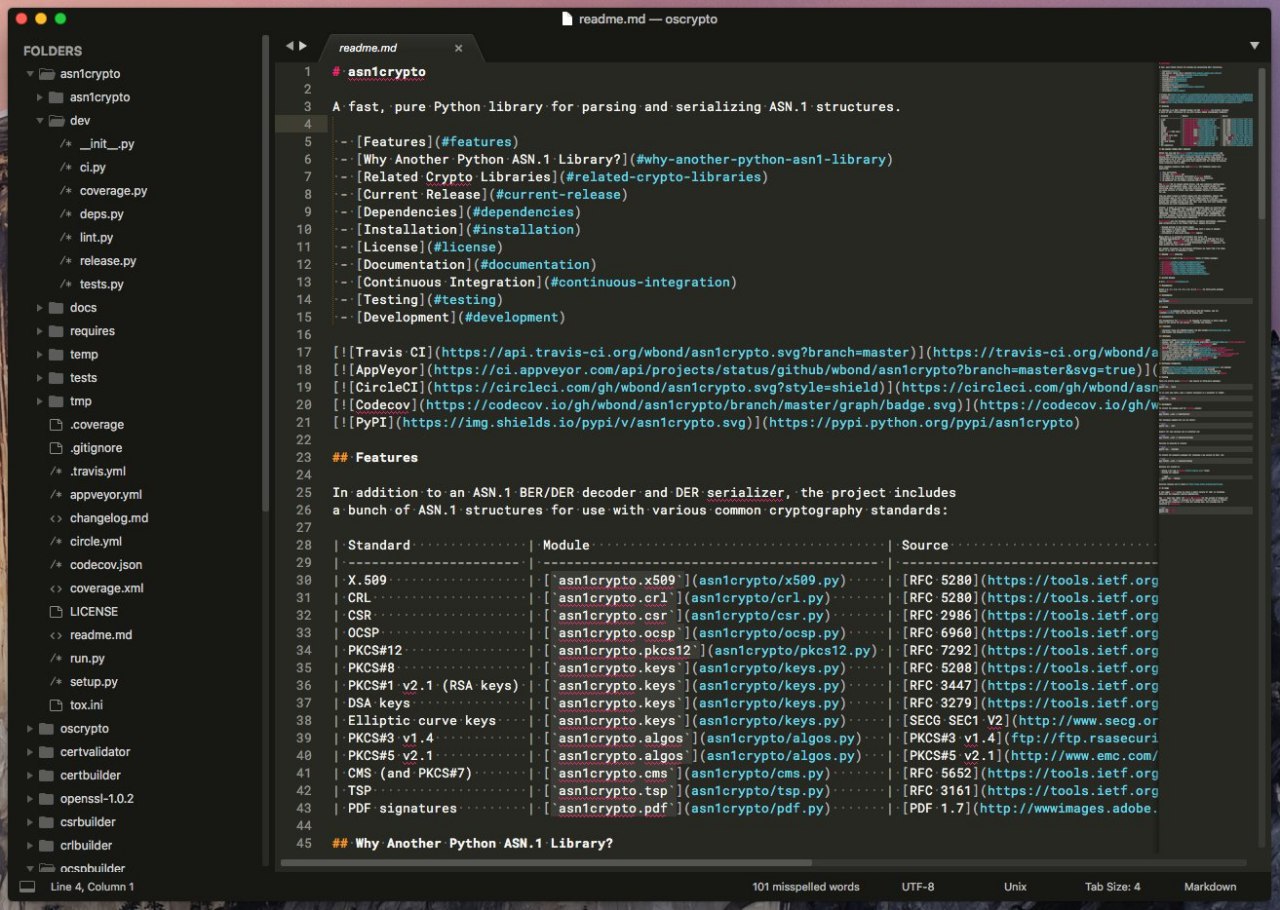Viewport: 1280px width, 910px height.
Task: Expand the csrbuilder folder
Action: (x=31, y=822)
